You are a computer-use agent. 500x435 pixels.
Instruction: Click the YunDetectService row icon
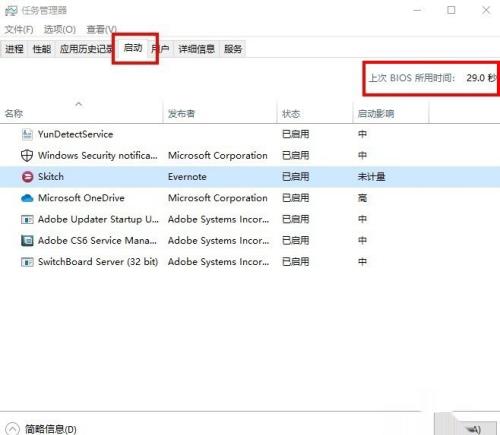[x=27, y=134]
